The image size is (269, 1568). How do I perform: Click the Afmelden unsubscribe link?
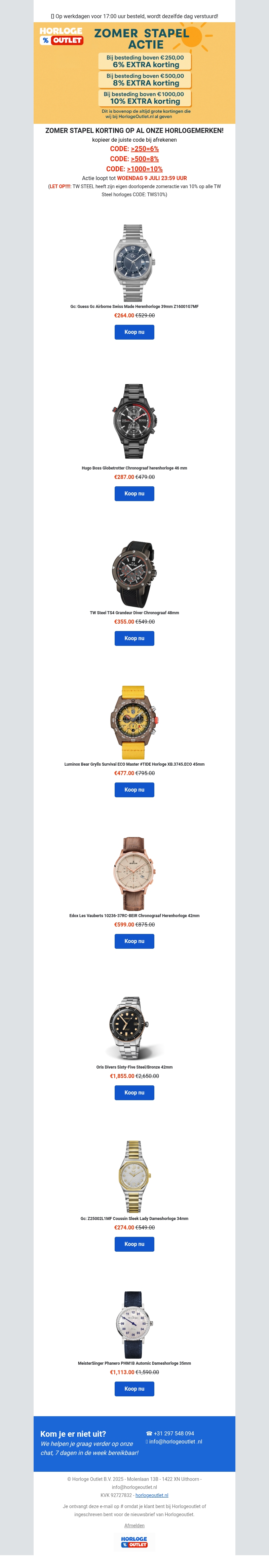[134, 1525]
